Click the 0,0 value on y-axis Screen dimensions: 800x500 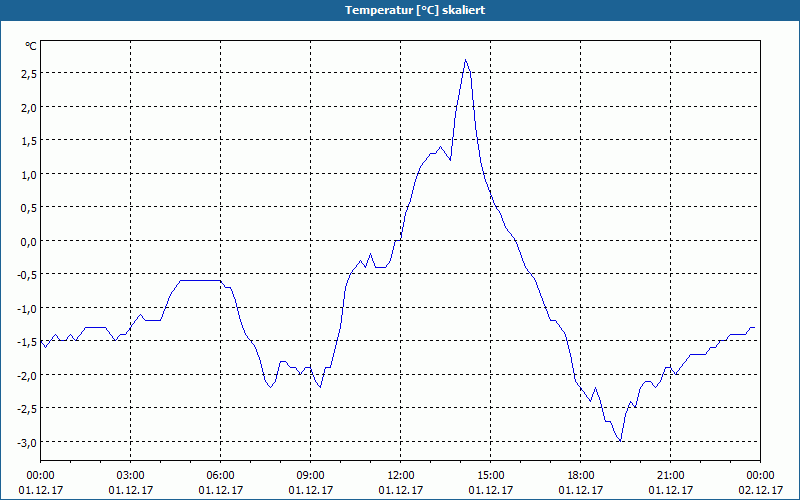pyautogui.click(x=30, y=242)
